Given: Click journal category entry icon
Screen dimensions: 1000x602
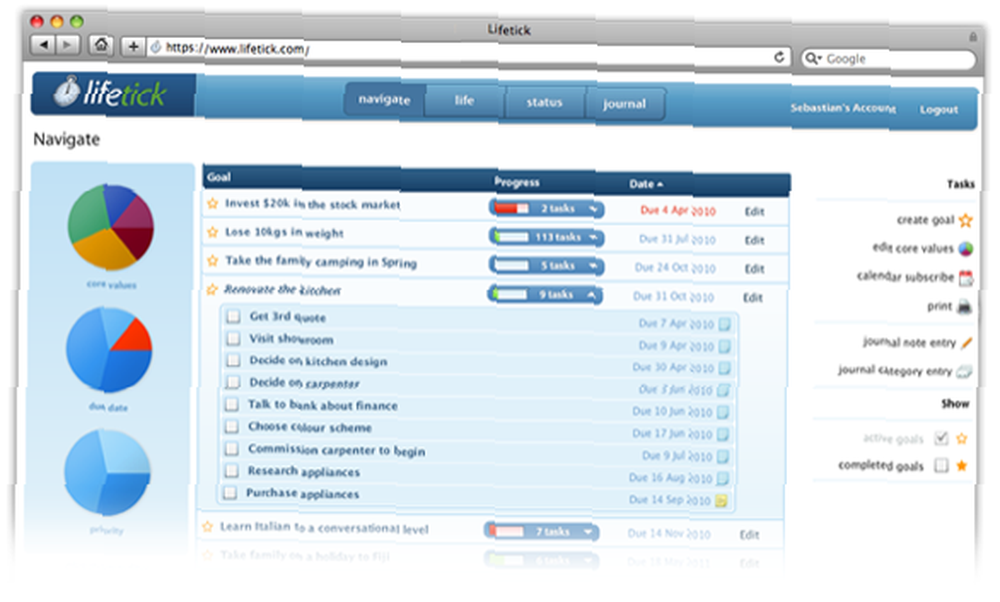Looking at the screenshot, I should [x=964, y=371].
